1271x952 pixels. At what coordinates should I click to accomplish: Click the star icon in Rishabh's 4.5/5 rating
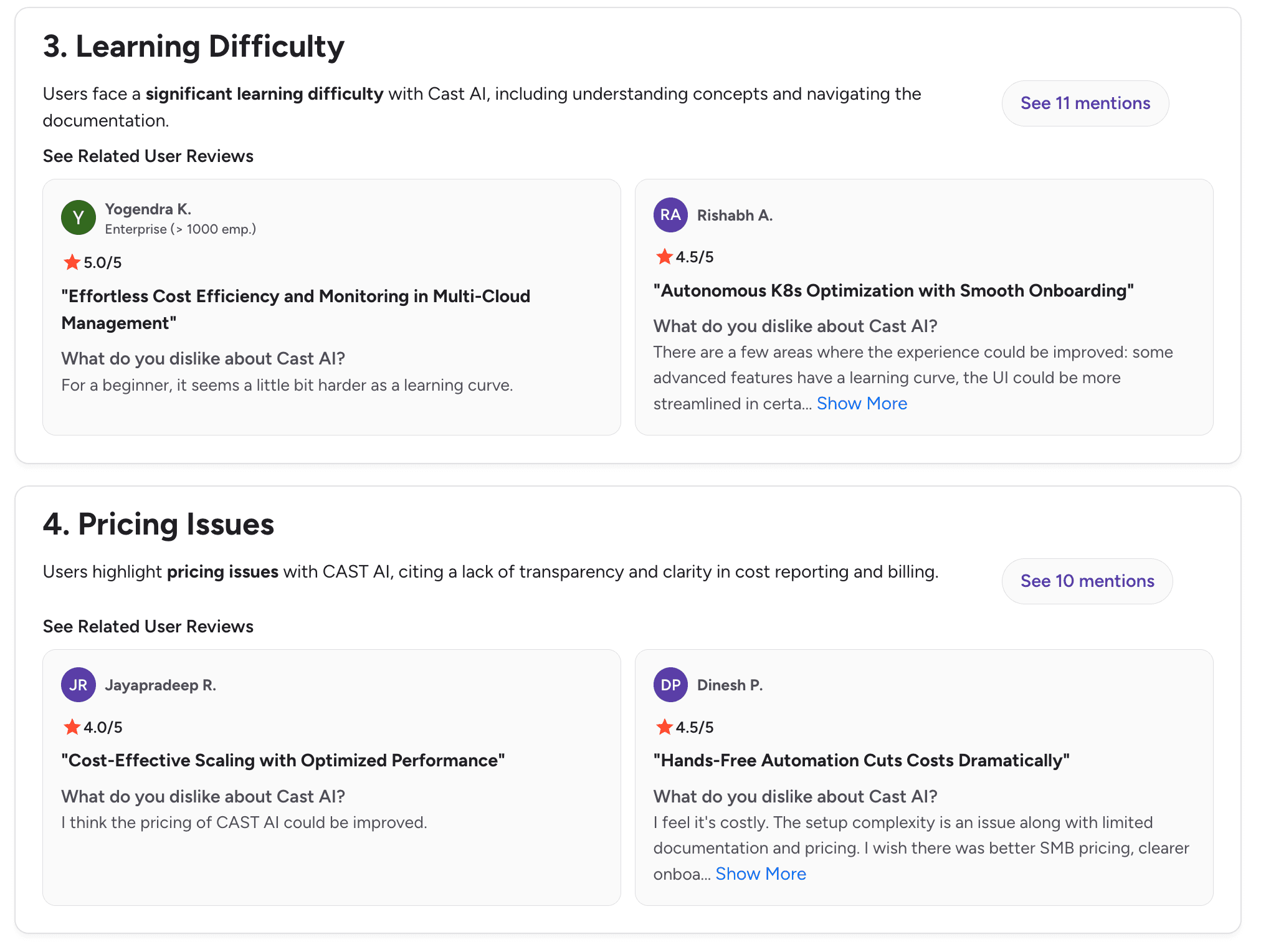[x=664, y=257]
